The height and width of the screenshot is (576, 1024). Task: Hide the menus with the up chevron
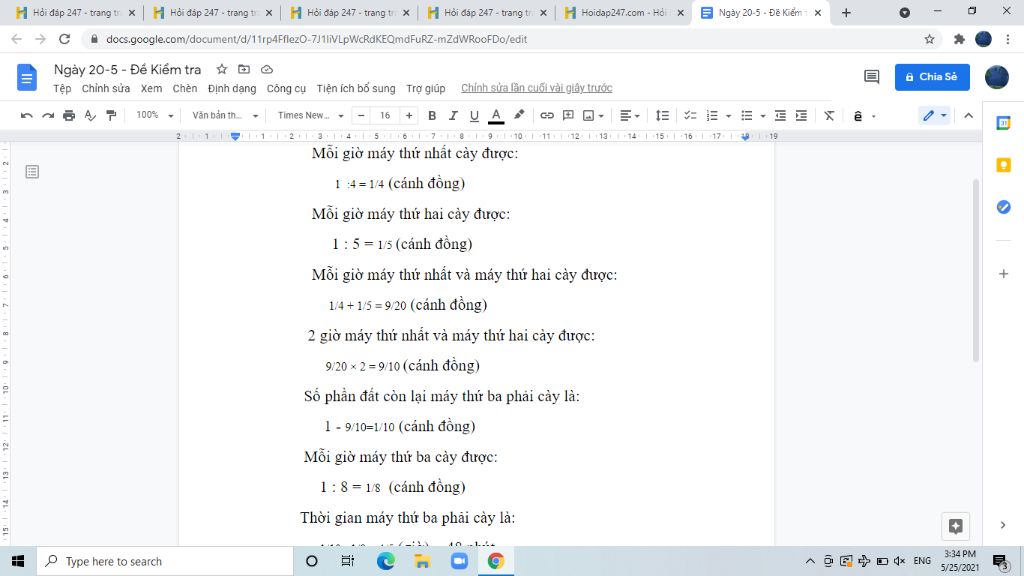(968, 116)
